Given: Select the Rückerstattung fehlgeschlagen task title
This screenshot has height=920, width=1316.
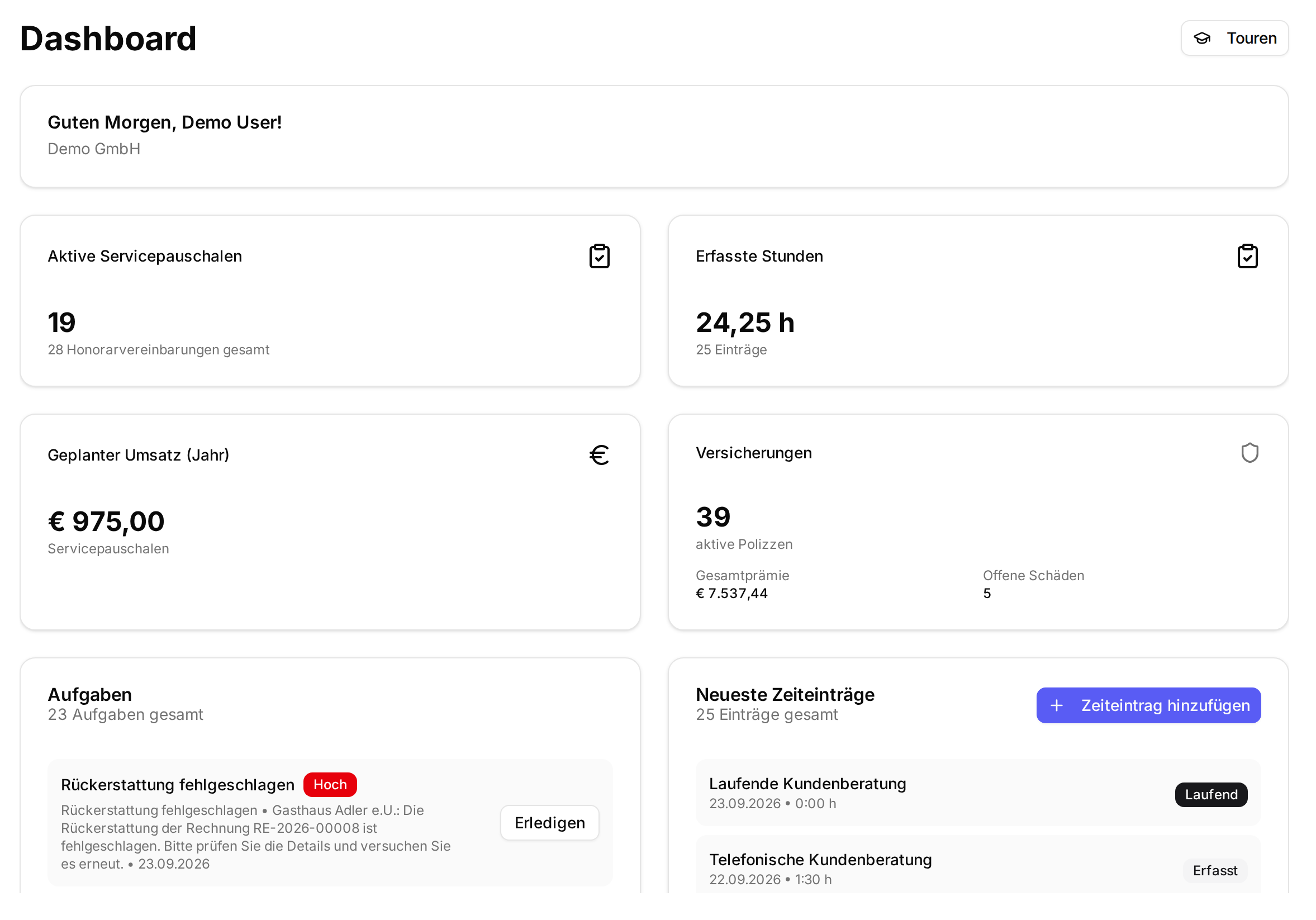Looking at the screenshot, I should (x=178, y=785).
